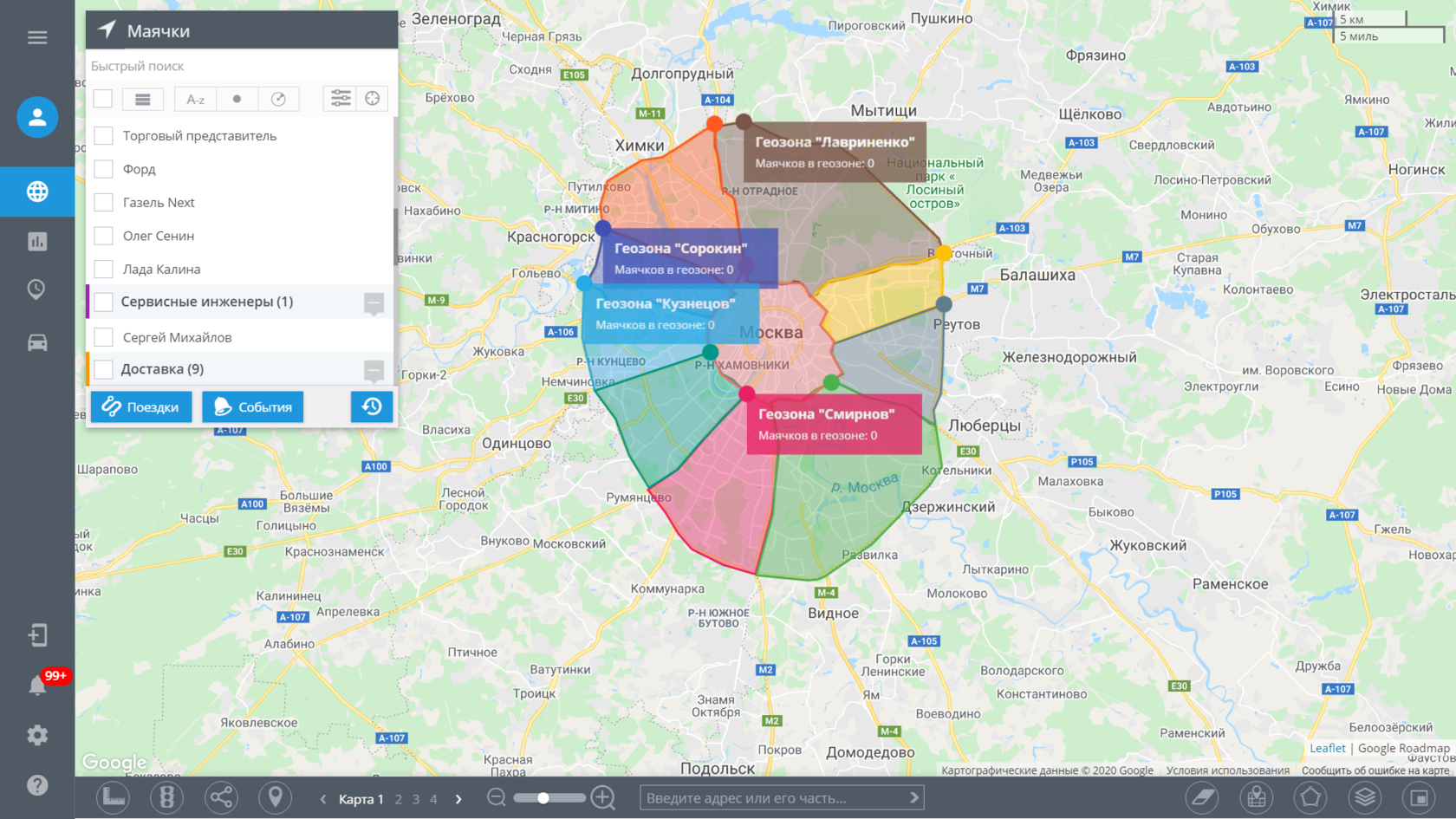
Task: Open the places map marker tool
Action: coord(1257,797)
